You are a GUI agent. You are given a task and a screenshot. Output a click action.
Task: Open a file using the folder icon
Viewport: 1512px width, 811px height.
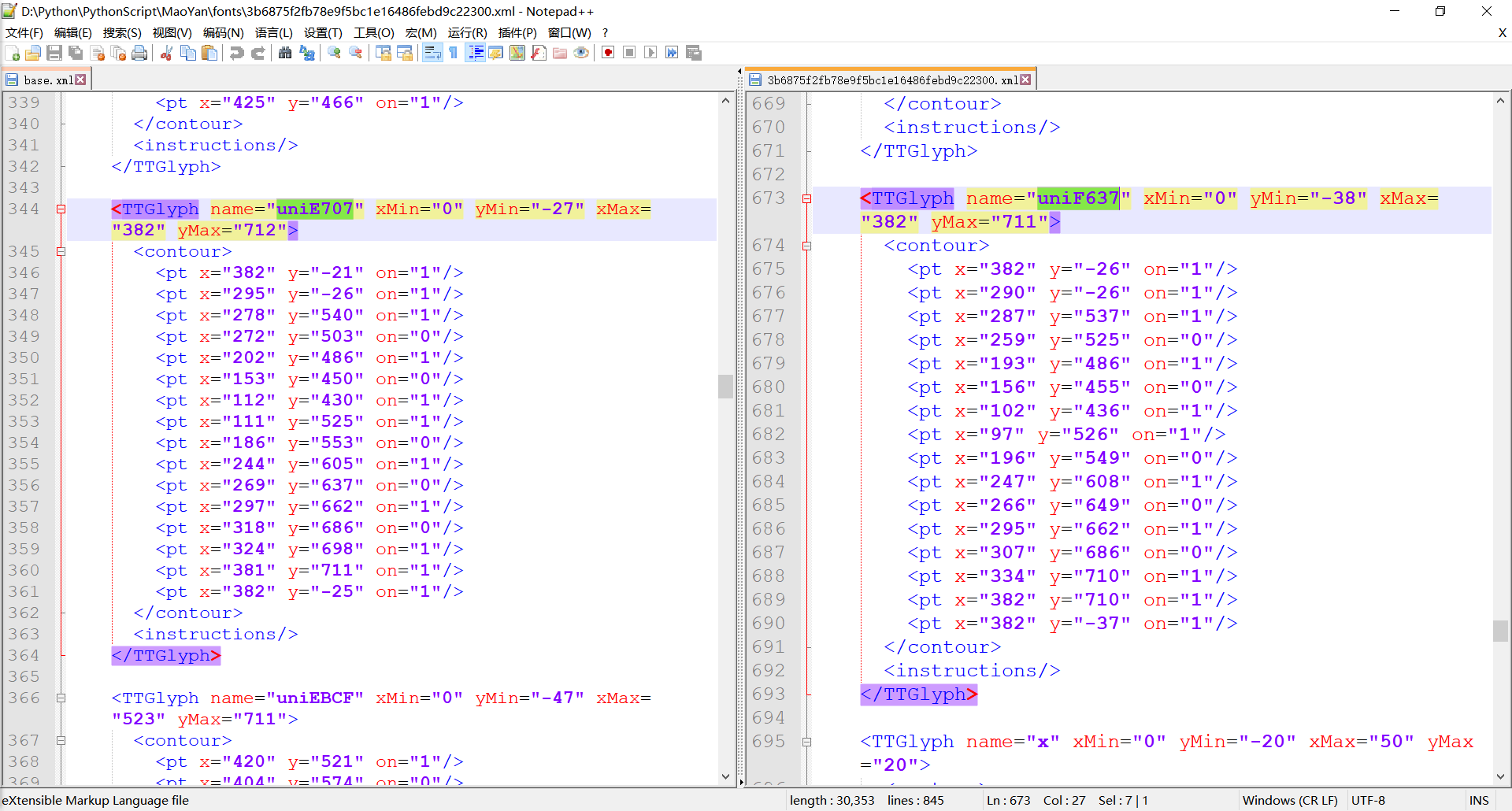[33, 54]
